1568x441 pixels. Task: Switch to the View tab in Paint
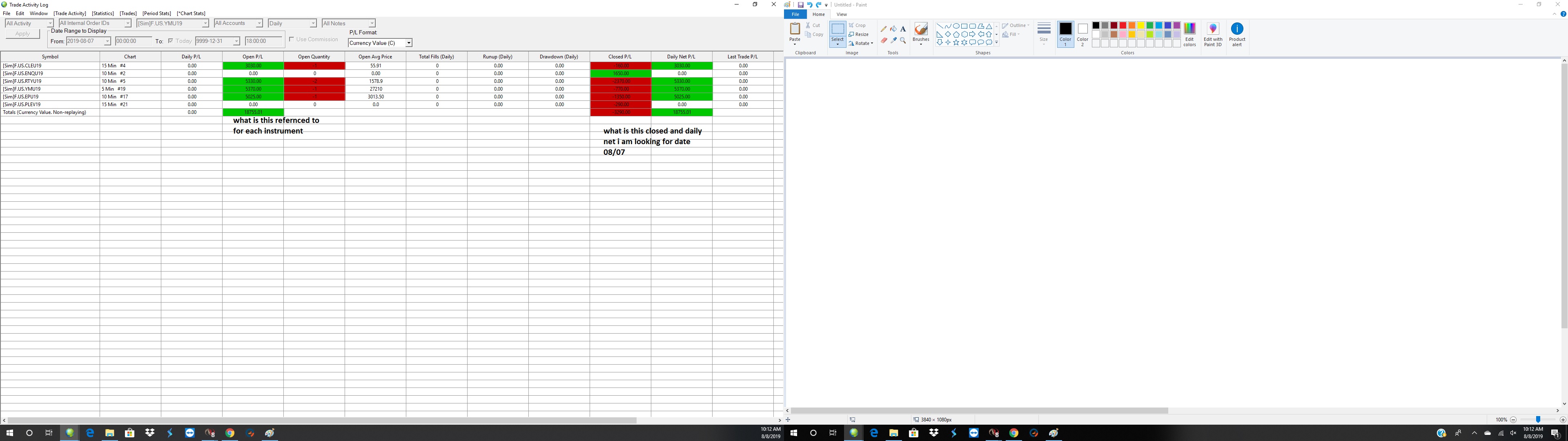click(841, 15)
